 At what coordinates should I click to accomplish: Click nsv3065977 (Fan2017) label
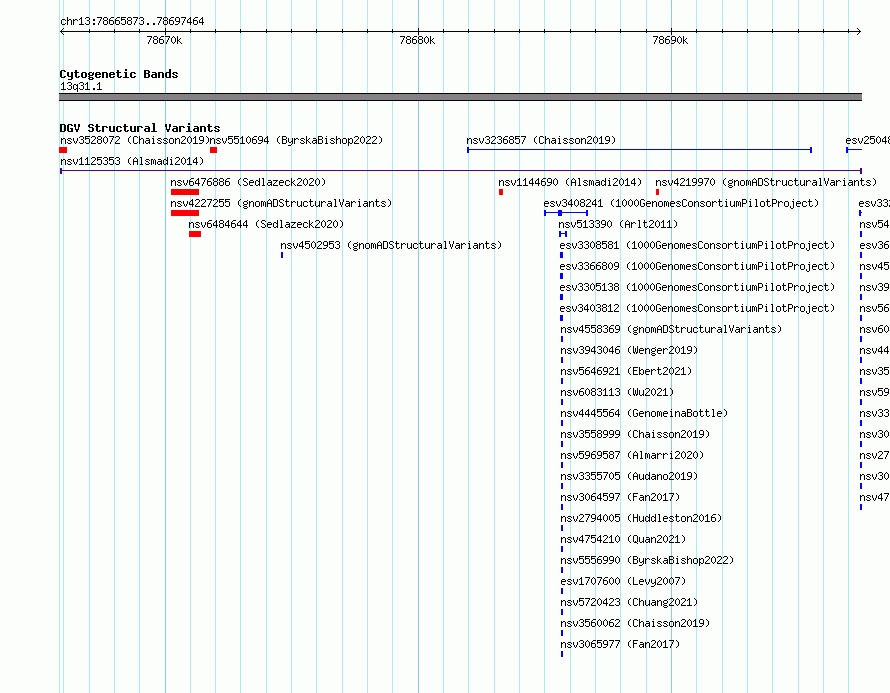coord(620,644)
